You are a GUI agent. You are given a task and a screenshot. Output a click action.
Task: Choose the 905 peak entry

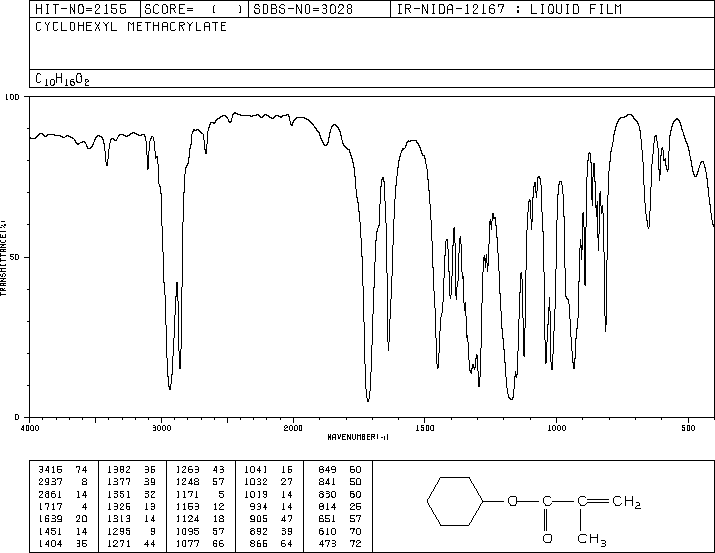(x=259, y=519)
